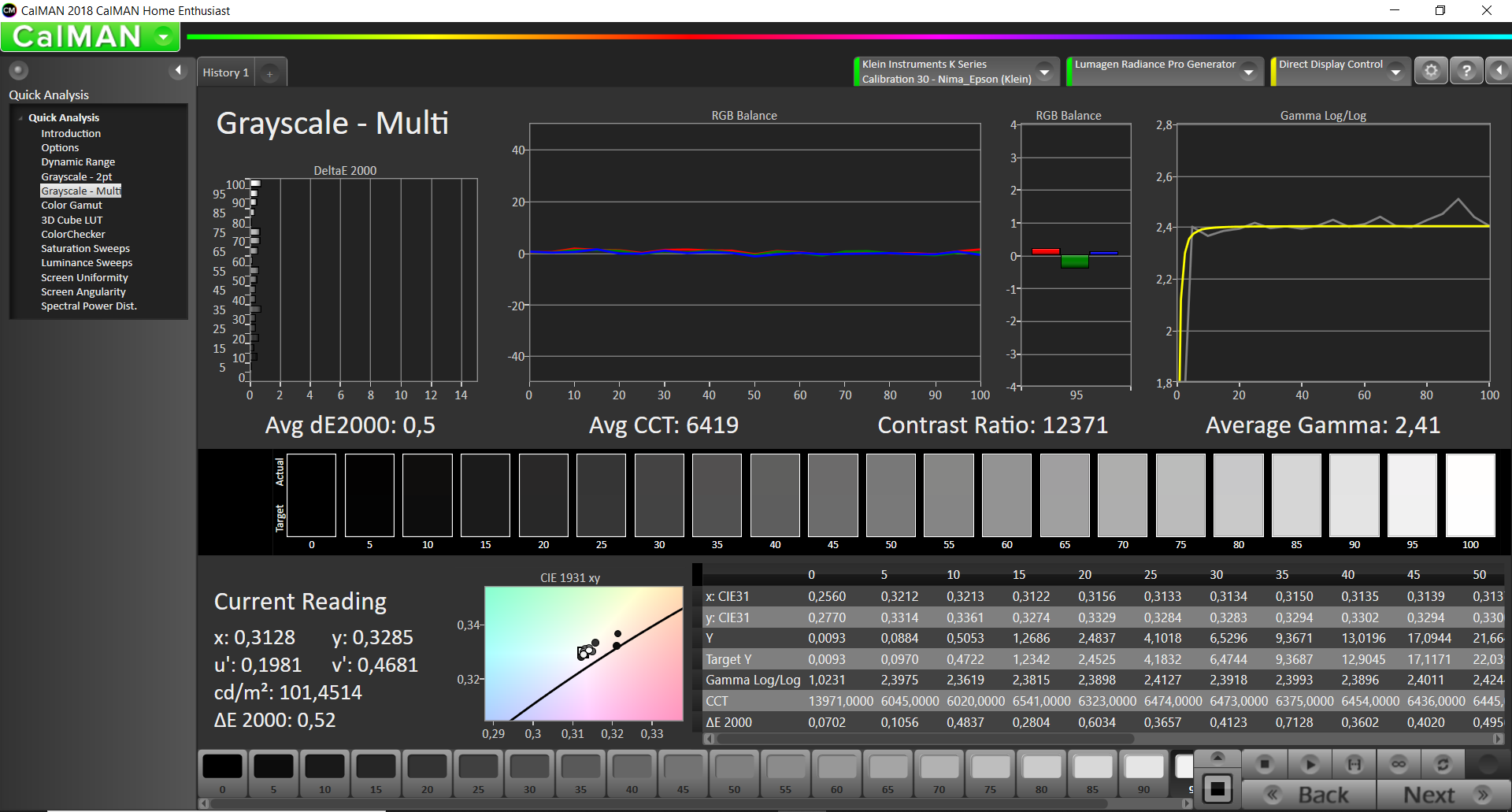Click the continuous read infinity icon
This screenshot has width=1512, height=812.
point(1399,764)
